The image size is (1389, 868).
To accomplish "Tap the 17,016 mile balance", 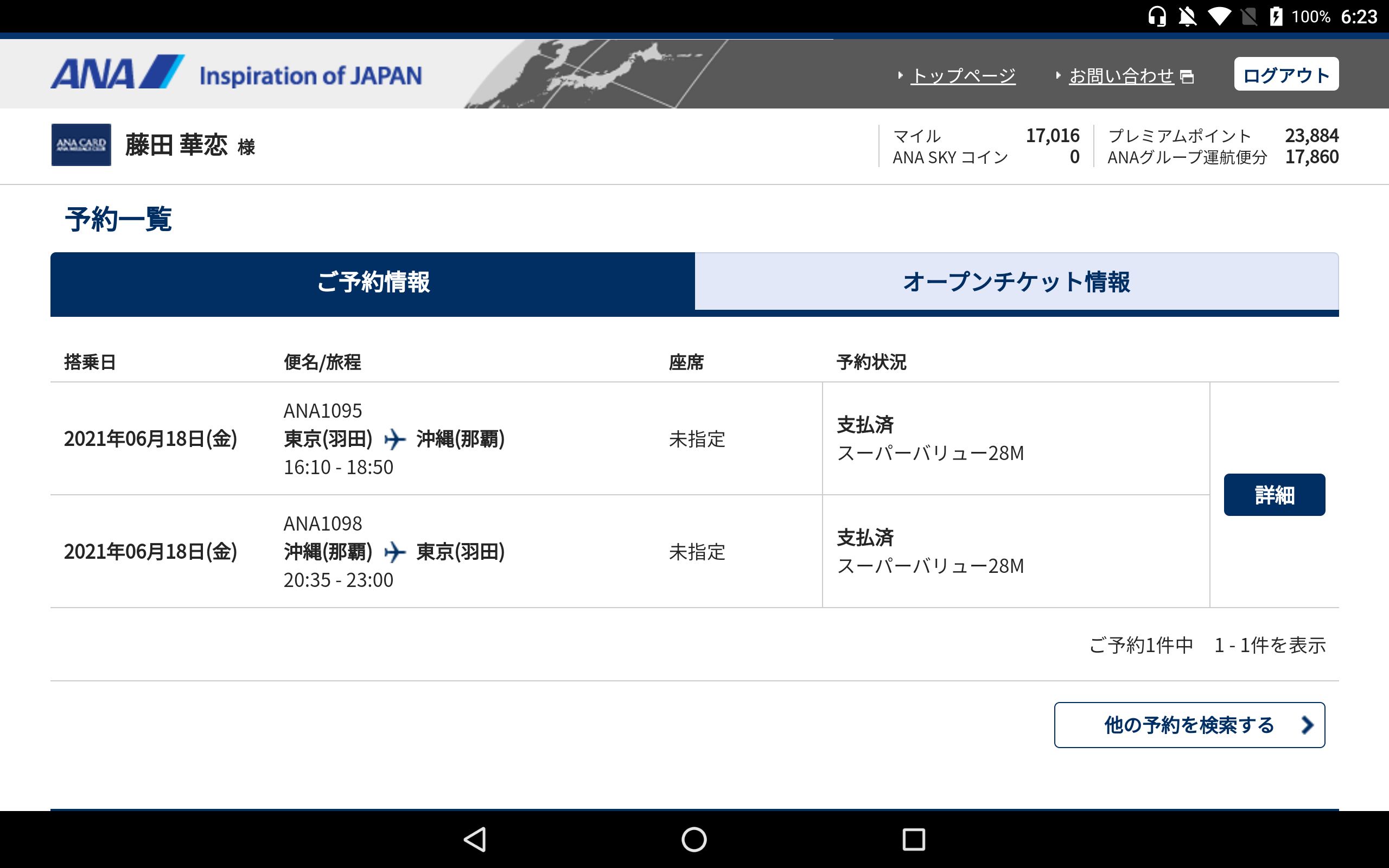I will pyautogui.click(x=1052, y=136).
